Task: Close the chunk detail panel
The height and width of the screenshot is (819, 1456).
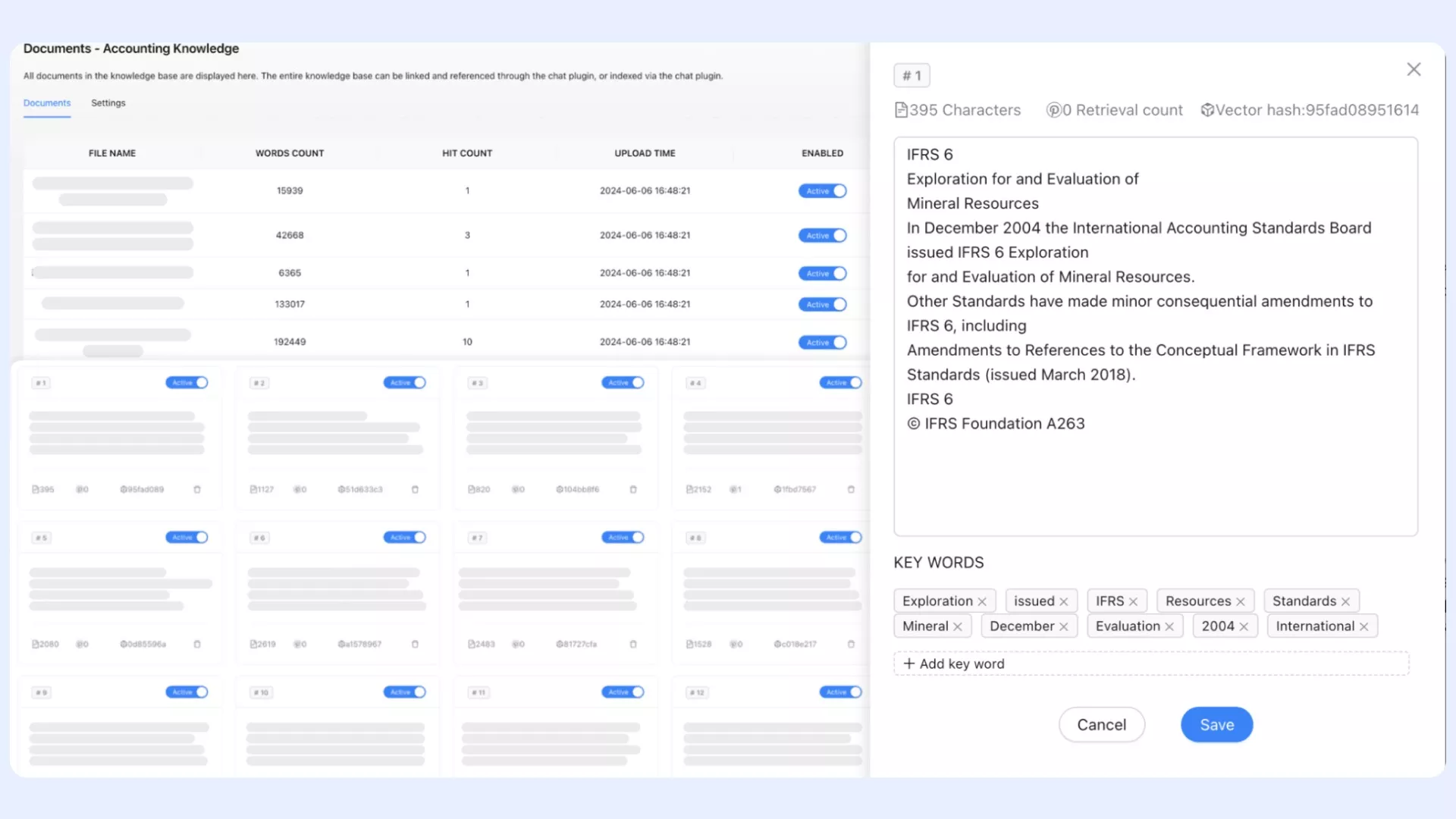Action: click(1414, 70)
